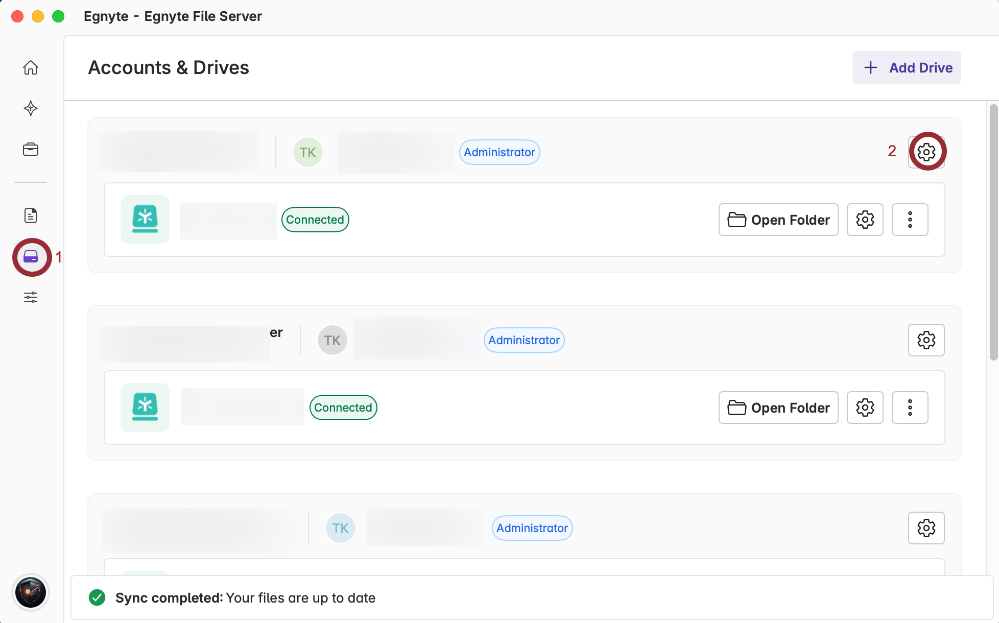
Task: Click the Accounts & Drives heading
Action: [168, 68]
